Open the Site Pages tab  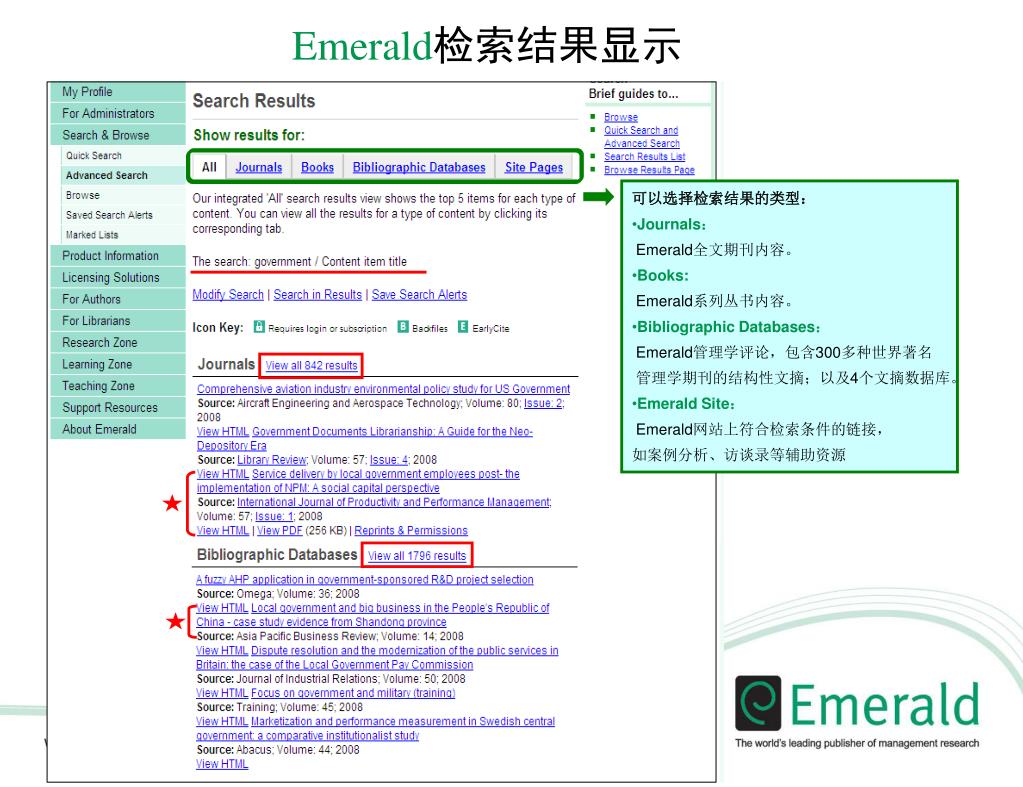pos(534,167)
